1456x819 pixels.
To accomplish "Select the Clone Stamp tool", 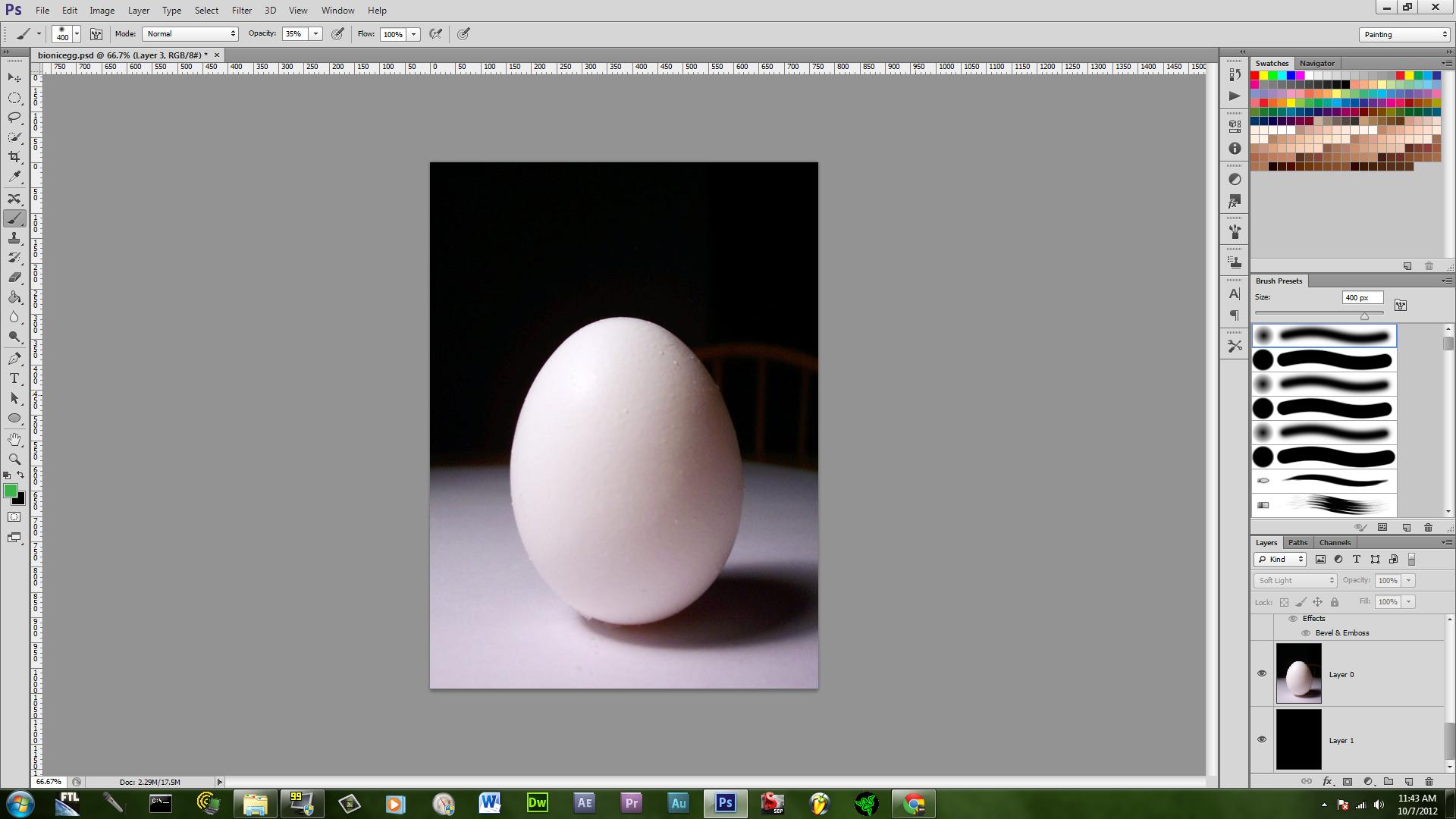I will coord(14,239).
